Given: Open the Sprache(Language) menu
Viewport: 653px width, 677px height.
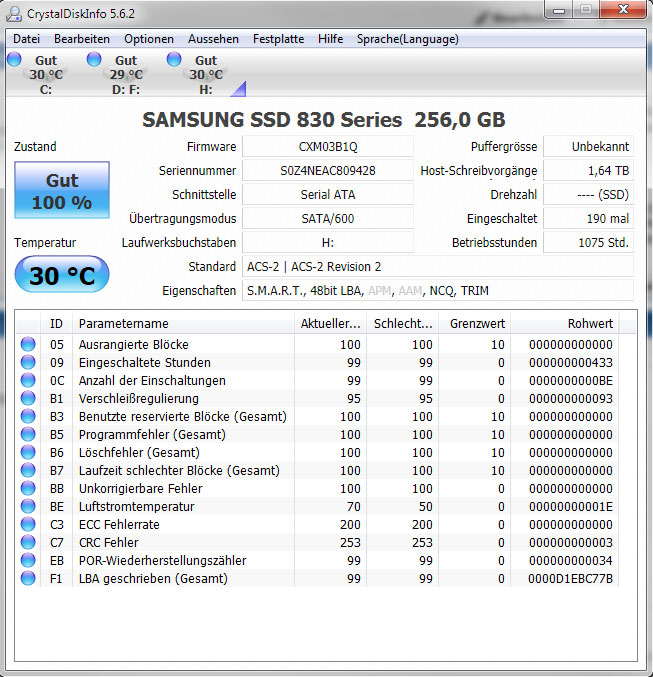Looking at the screenshot, I should (x=407, y=39).
